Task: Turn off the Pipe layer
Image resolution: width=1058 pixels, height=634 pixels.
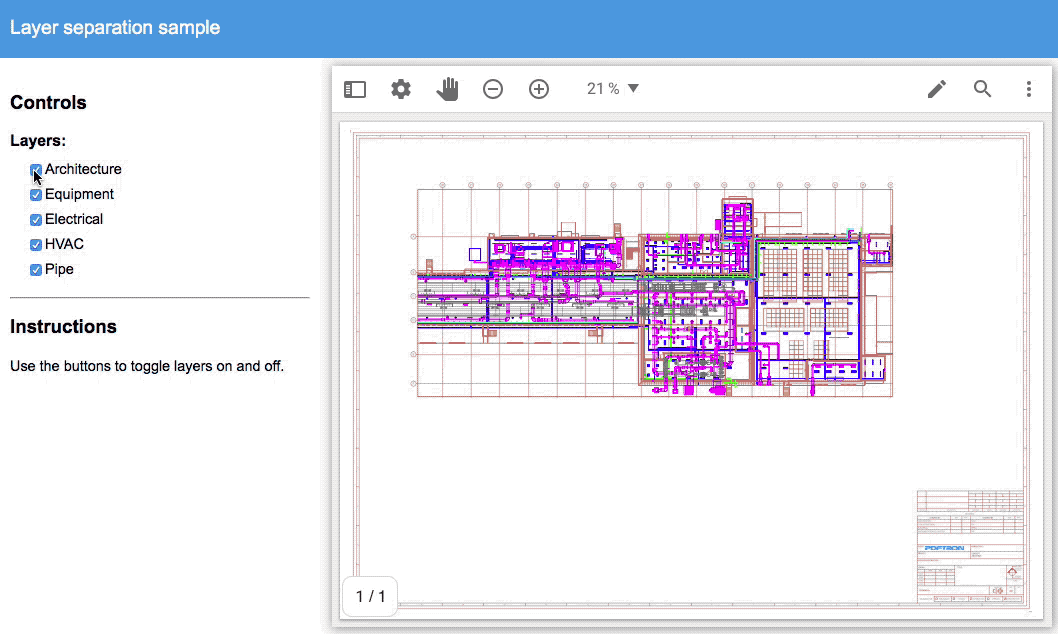Action: pos(36,270)
